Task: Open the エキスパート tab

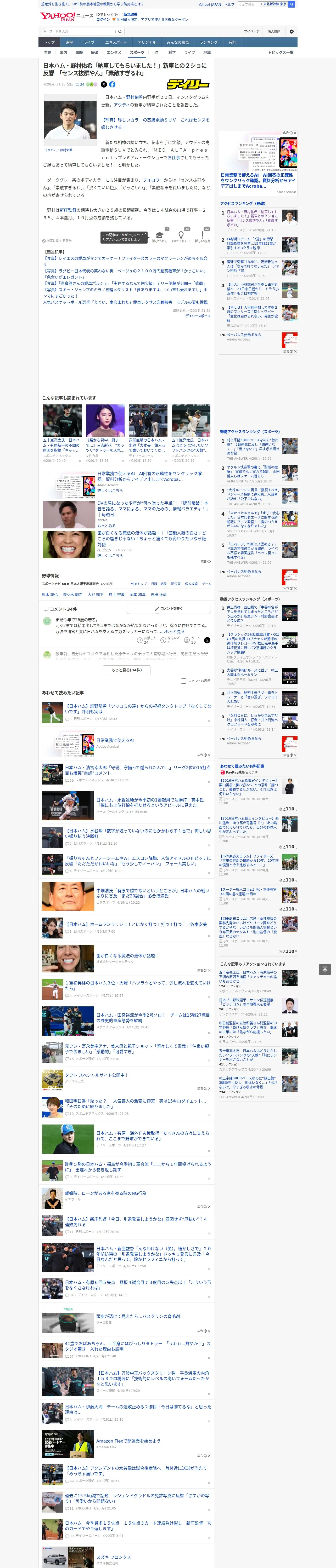Action: pos(116,43)
